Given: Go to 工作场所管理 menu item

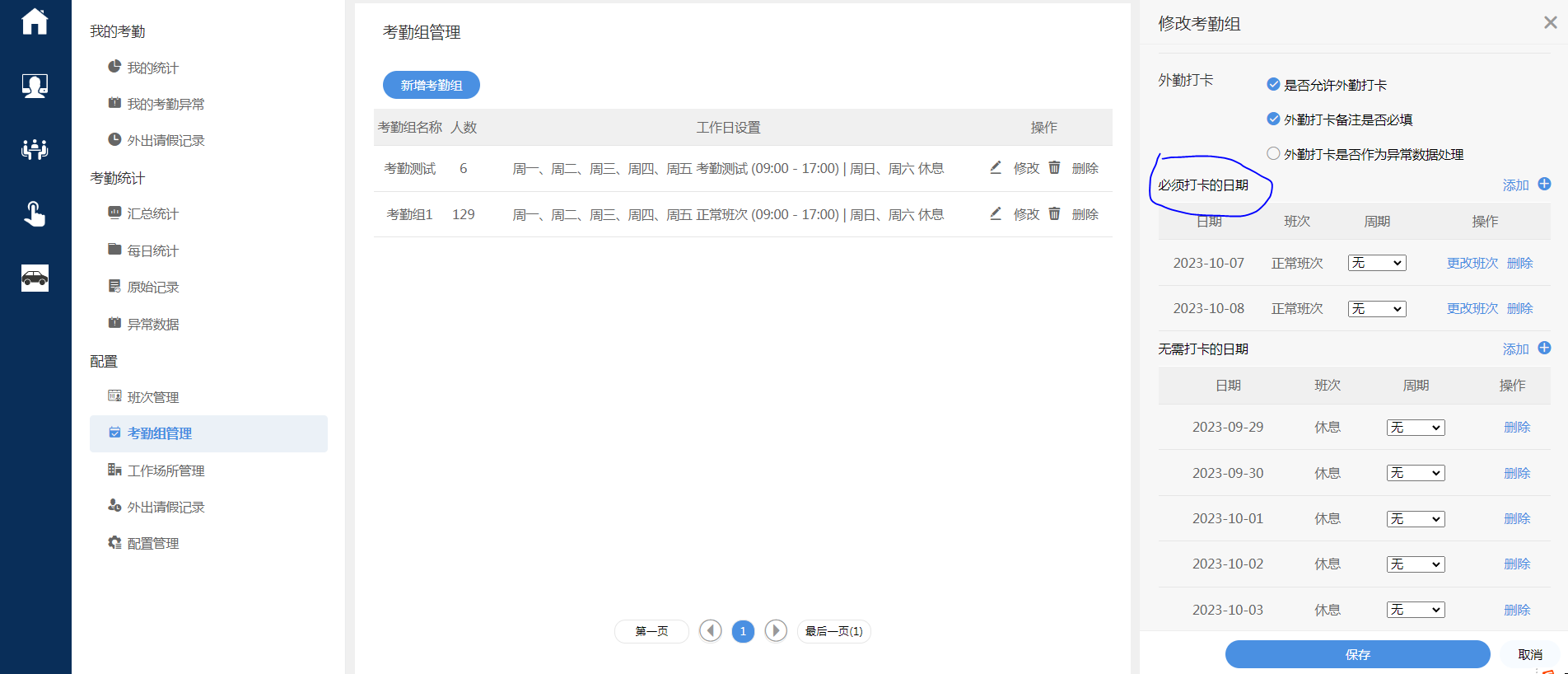Looking at the screenshot, I should 166,470.
